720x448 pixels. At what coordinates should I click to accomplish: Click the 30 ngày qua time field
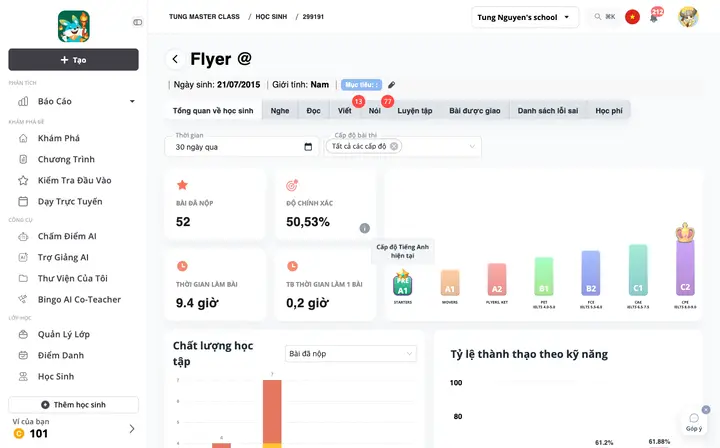242,147
